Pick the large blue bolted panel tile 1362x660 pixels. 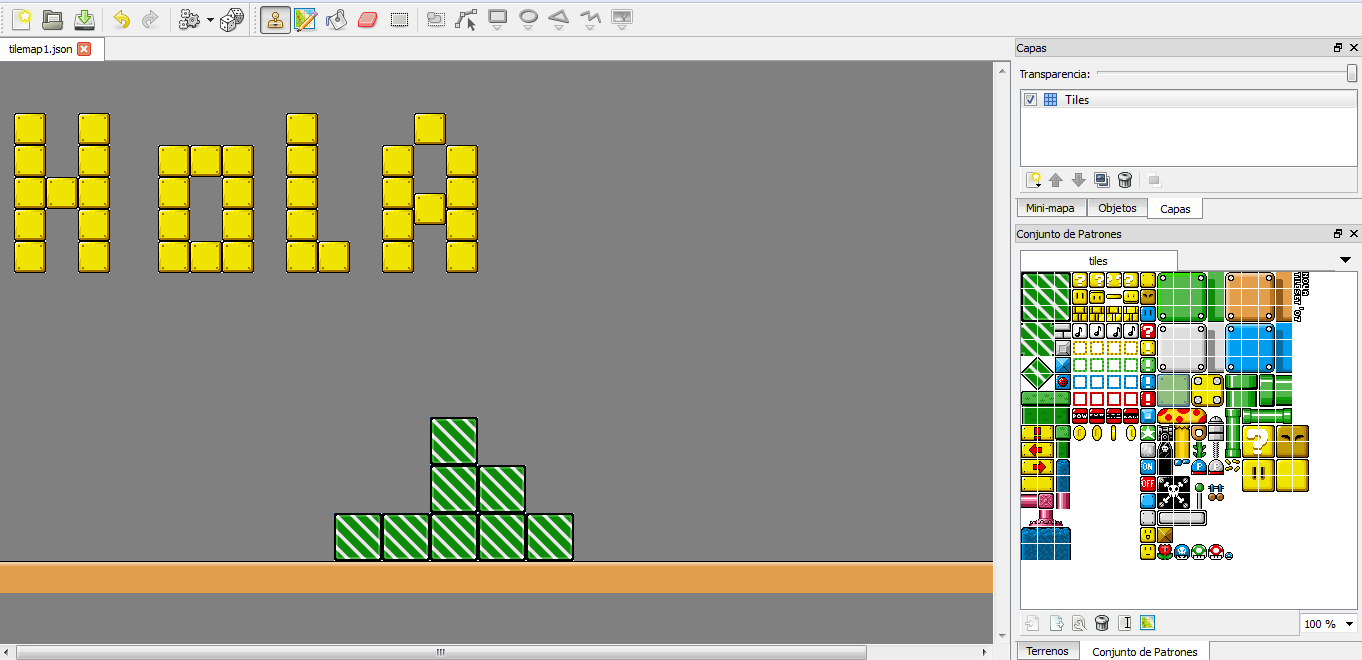[x=1250, y=348]
